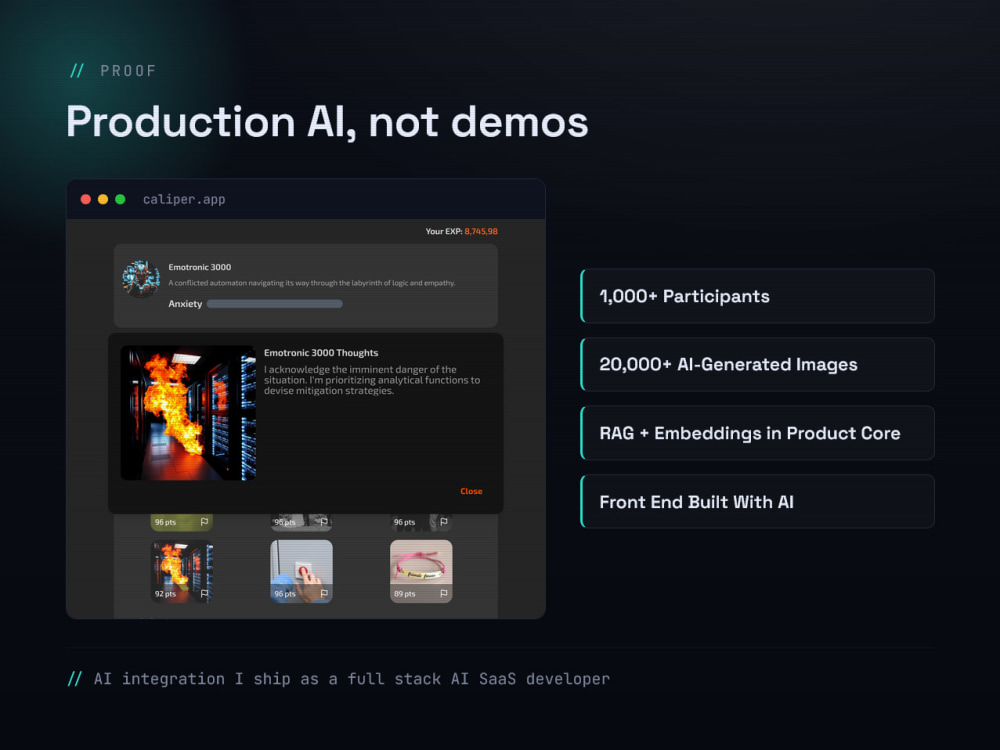The height and width of the screenshot is (750, 1000).
Task: Click the AI integration footer caption
Action: (351, 679)
